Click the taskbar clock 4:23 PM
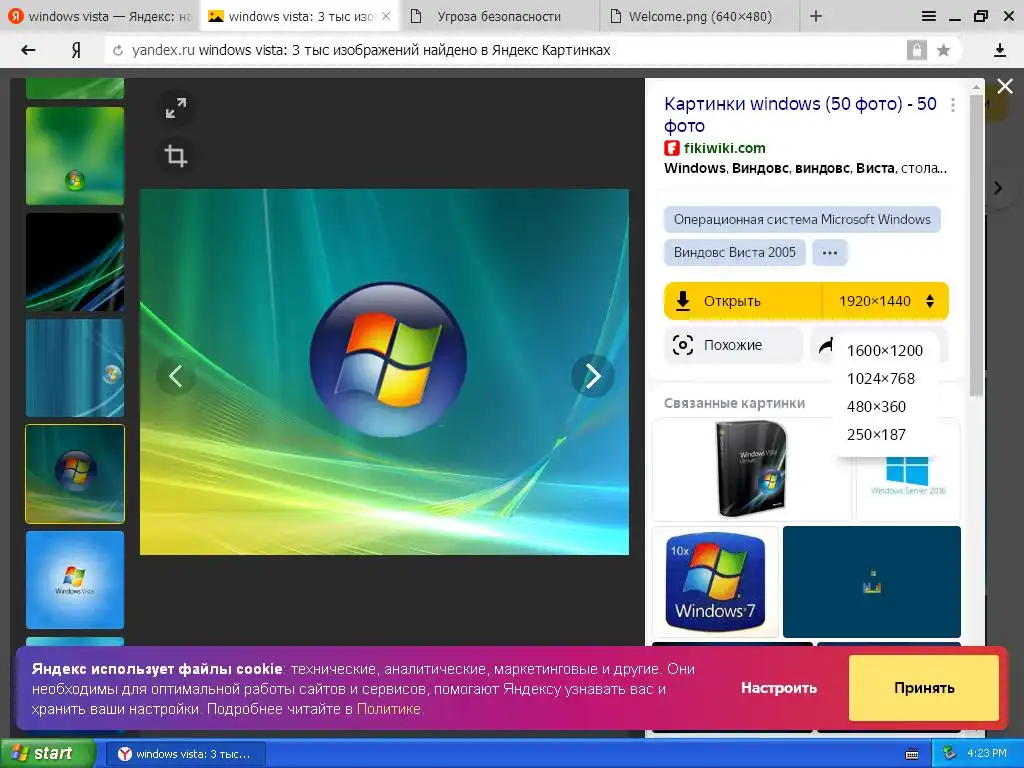The image size is (1024, 768). click(x=987, y=754)
